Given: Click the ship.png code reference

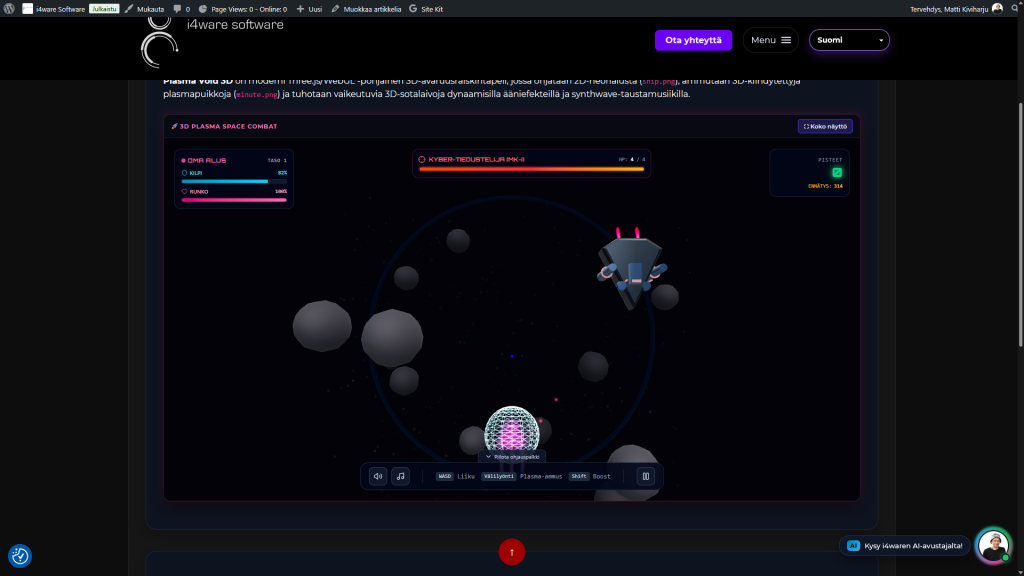Looking at the screenshot, I should (x=659, y=82).
